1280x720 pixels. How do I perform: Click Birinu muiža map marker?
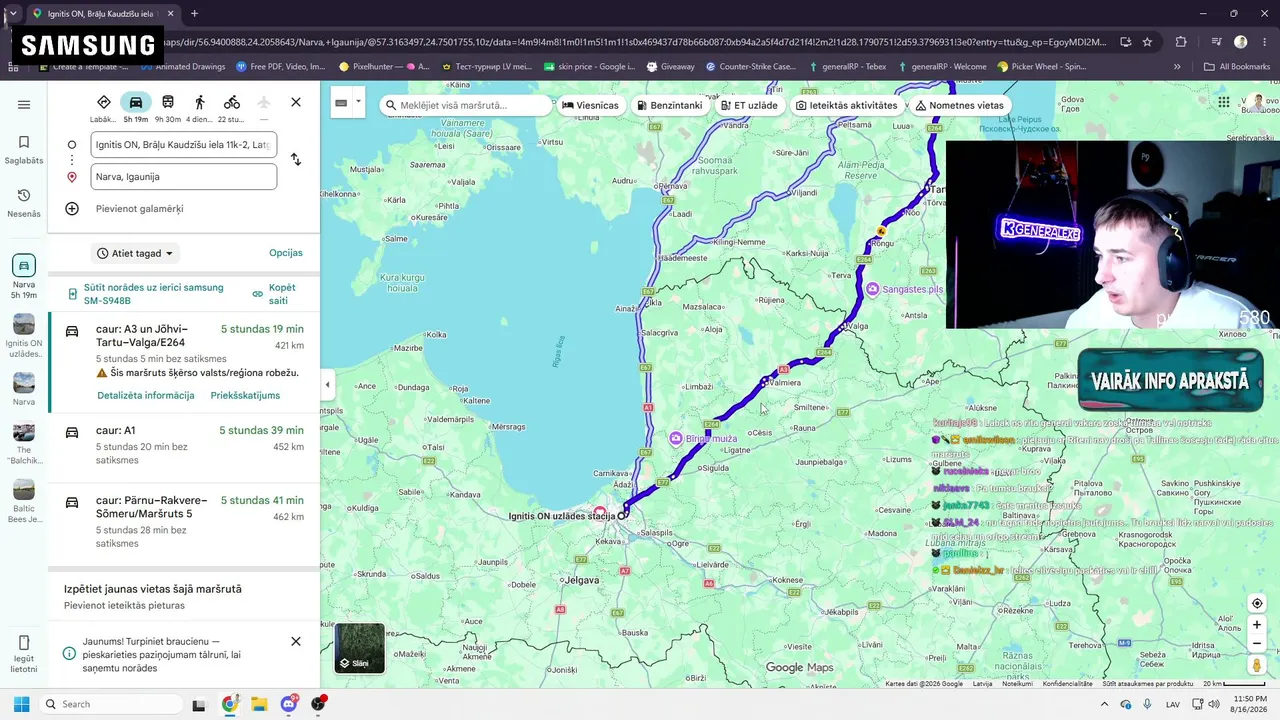677,438
